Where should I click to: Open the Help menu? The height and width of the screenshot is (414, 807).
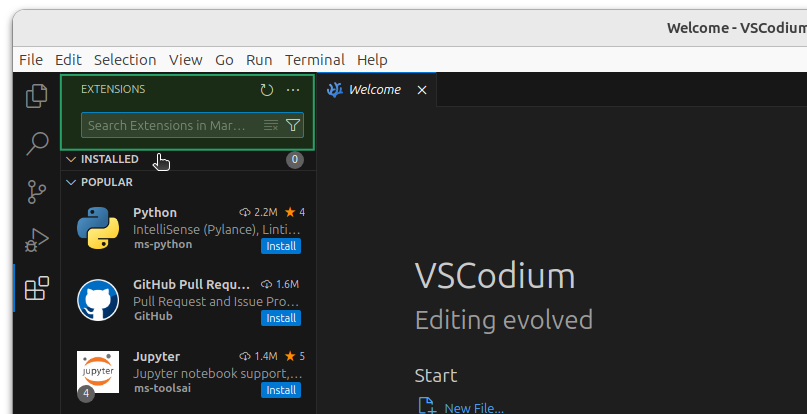[x=372, y=60]
